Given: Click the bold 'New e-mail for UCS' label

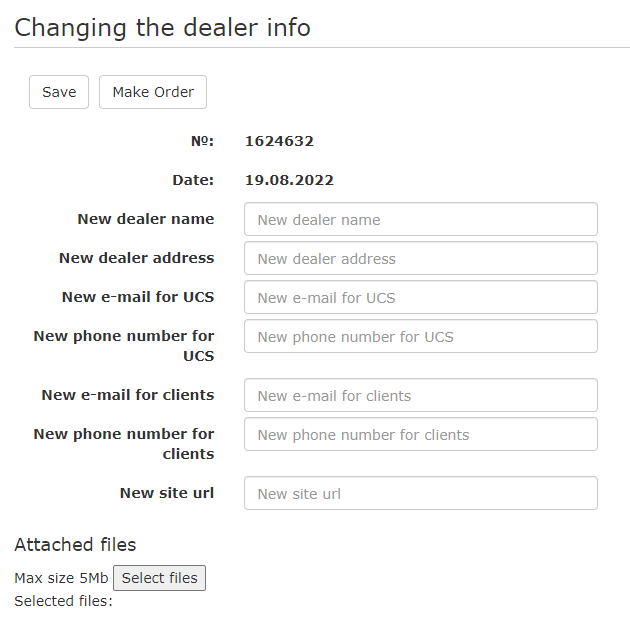Looking at the screenshot, I should click(x=138, y=297).
